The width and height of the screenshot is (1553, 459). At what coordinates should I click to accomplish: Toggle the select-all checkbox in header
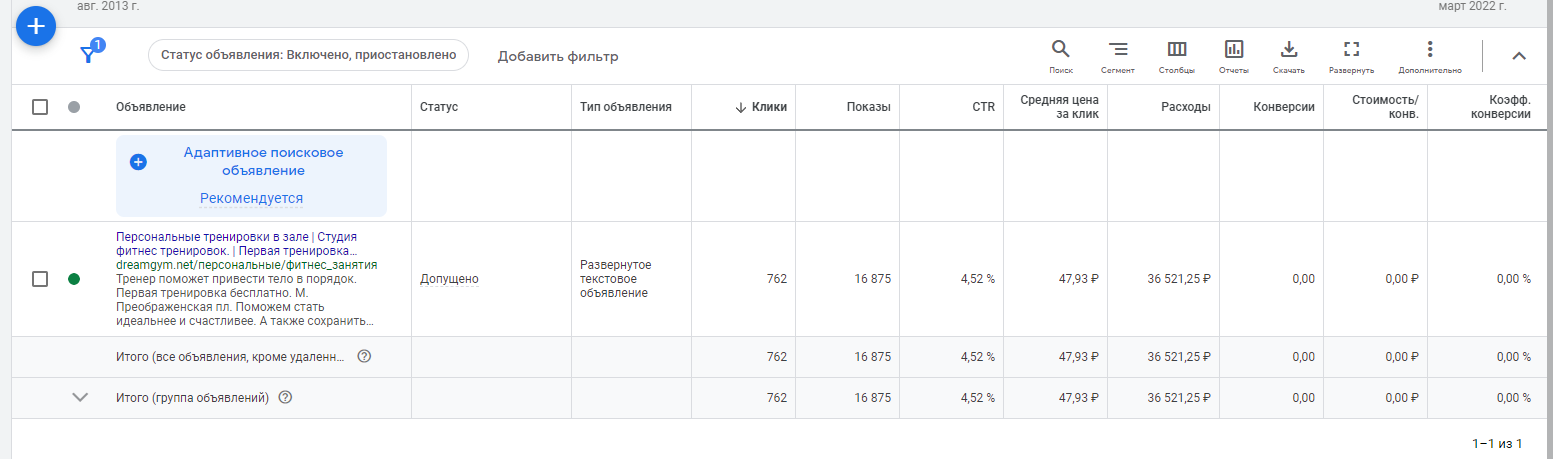pos(40,107)
